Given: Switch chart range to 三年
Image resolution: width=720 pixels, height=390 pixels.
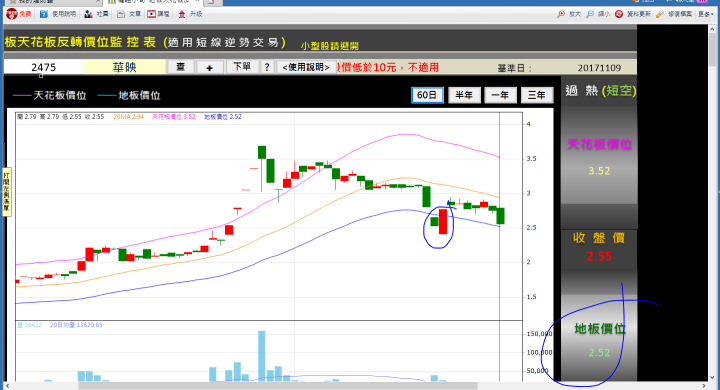Looking at the screenshot, I should point(536,95).
